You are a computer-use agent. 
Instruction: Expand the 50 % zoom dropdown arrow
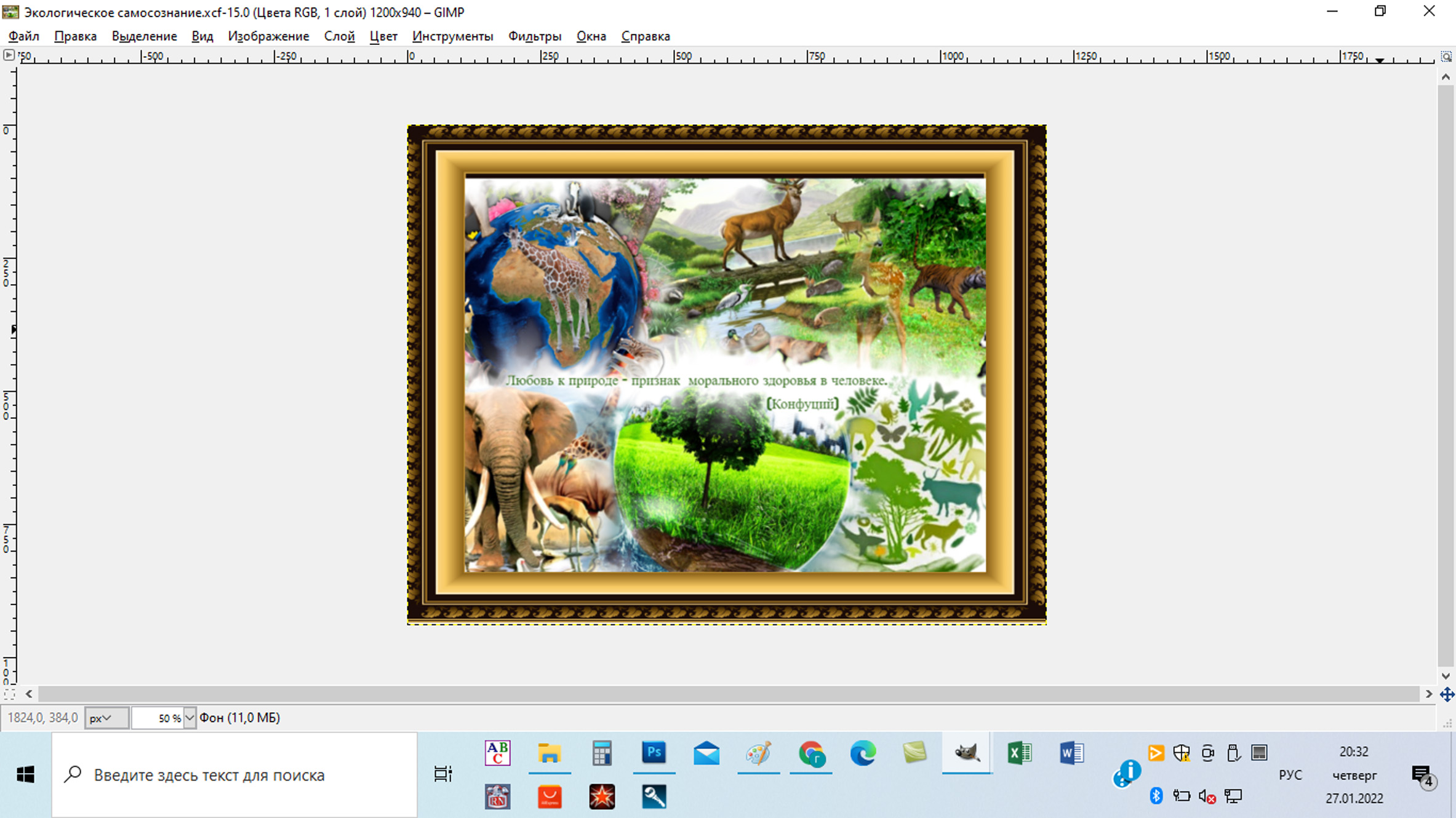pos(190,718)
